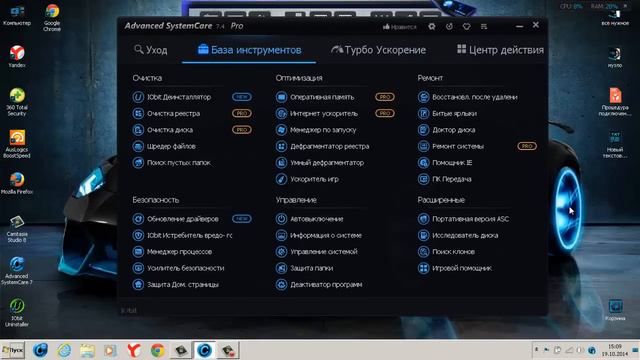The height and width of the screenshot is (360, 640).
Task: Open Поиск клонов icon
Action: 423,251
